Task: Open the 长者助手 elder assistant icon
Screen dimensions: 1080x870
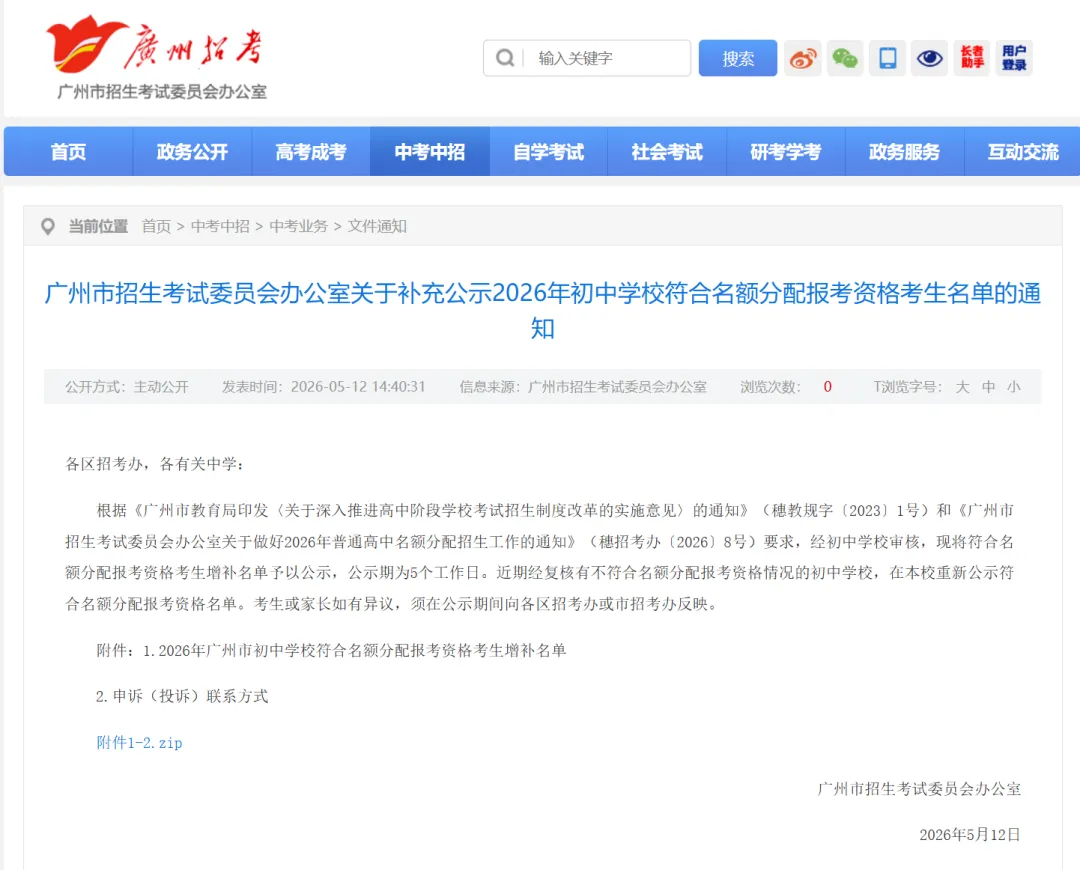Action: point(972,58)
